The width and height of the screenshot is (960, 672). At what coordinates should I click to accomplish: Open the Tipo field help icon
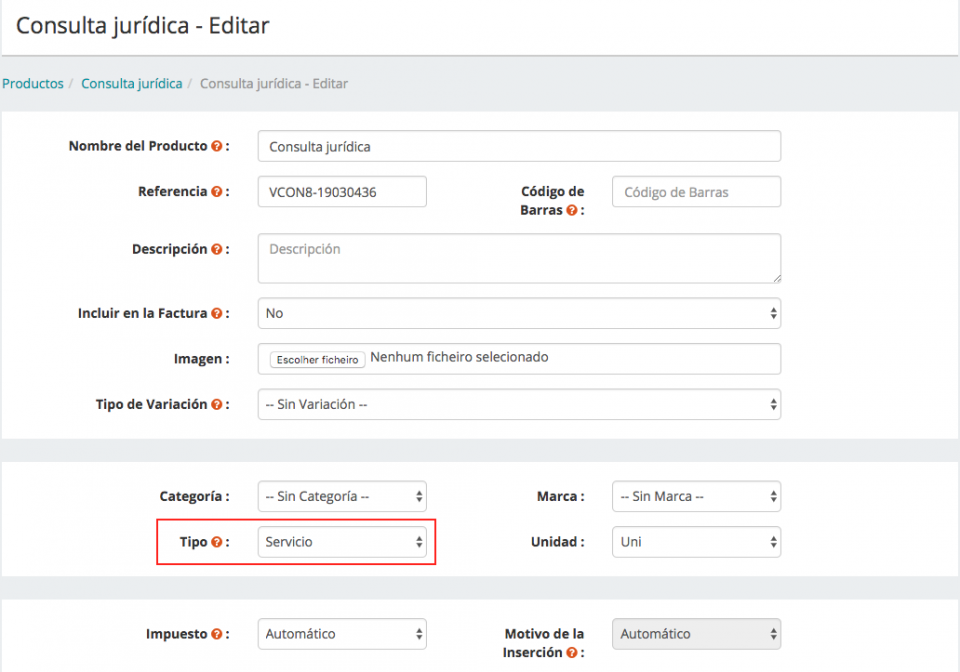pos(216,542)
